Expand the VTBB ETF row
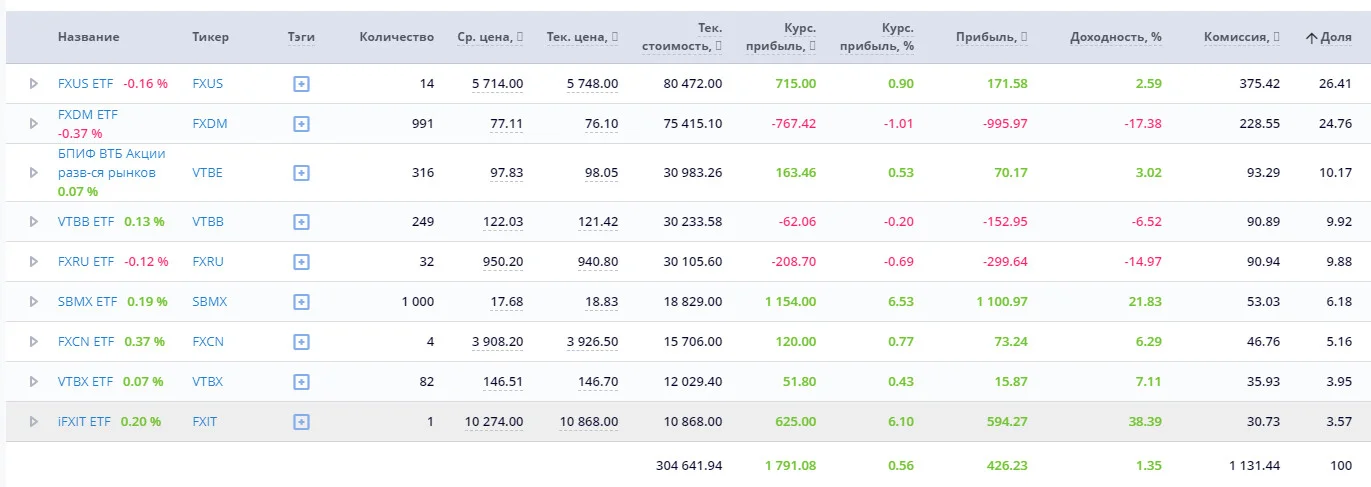The width and height of the screenshot is (1371, 487). pyautogui.click(x=33, y=222)
